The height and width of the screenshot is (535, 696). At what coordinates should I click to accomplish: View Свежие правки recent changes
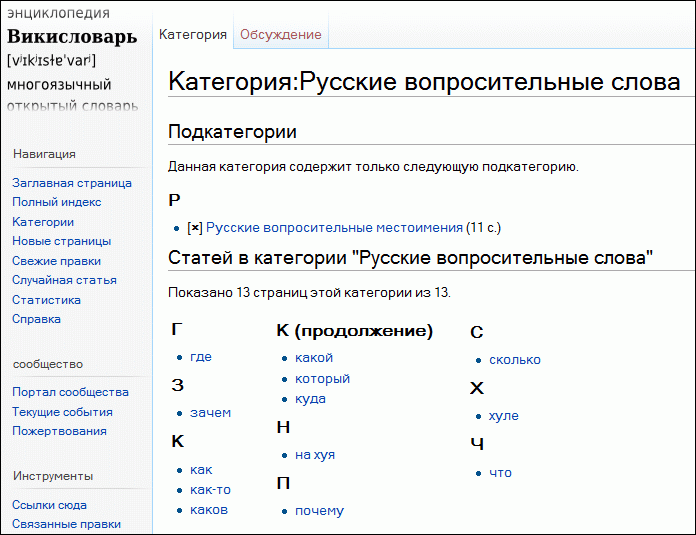point(56,261)
